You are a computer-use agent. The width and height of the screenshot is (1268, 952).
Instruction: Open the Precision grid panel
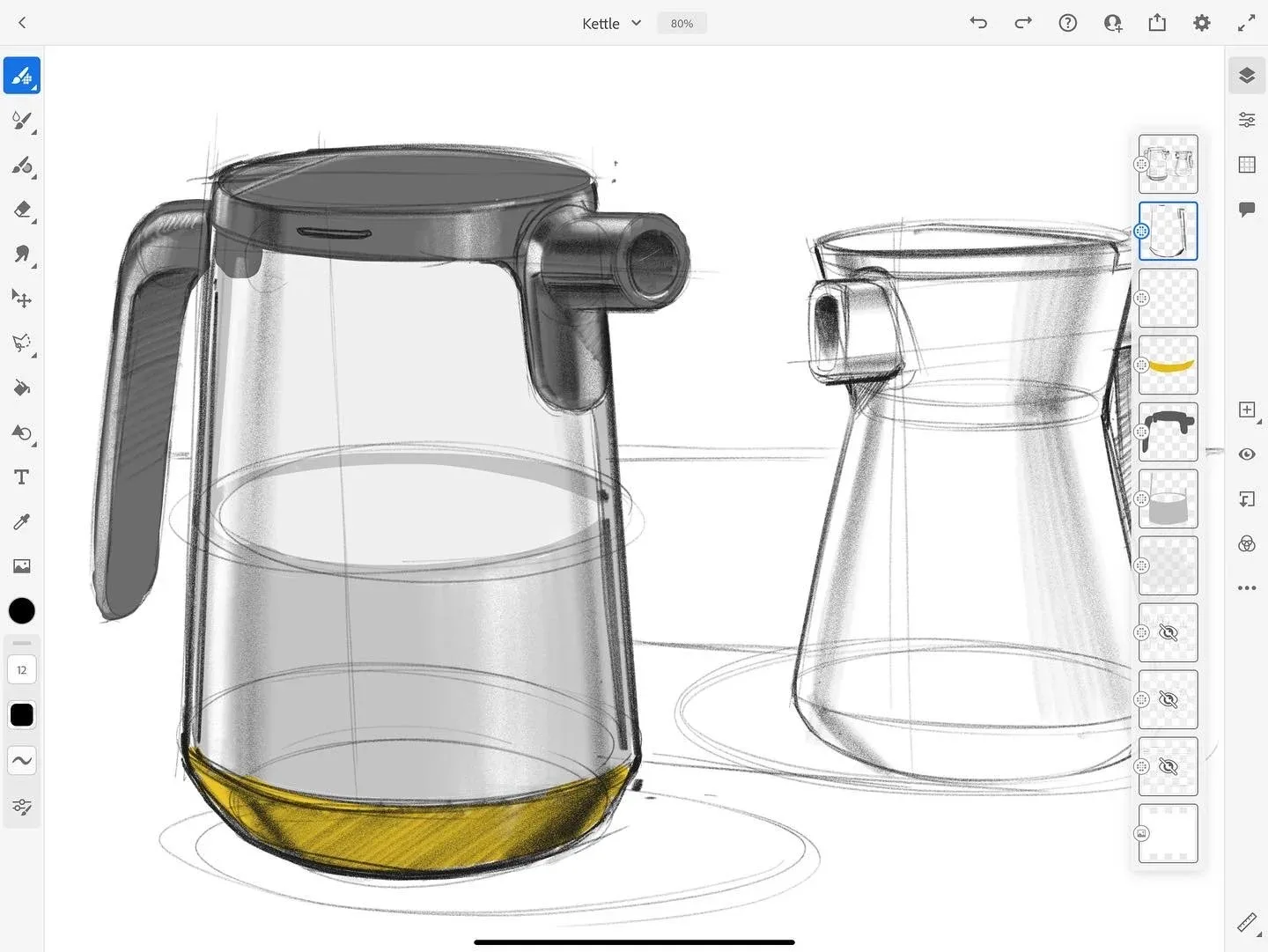1247,165
